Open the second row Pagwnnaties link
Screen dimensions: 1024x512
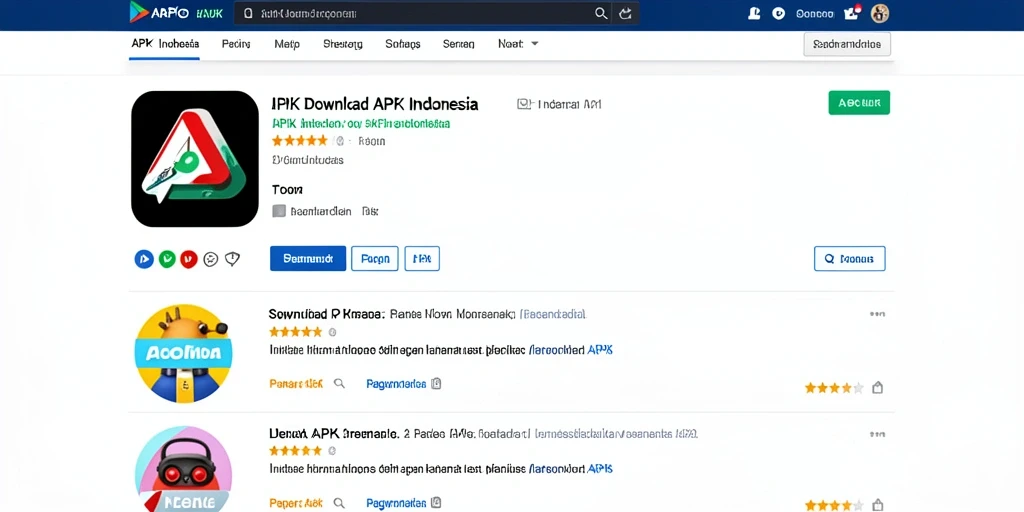pyautogui.click(x=396, y=503)
